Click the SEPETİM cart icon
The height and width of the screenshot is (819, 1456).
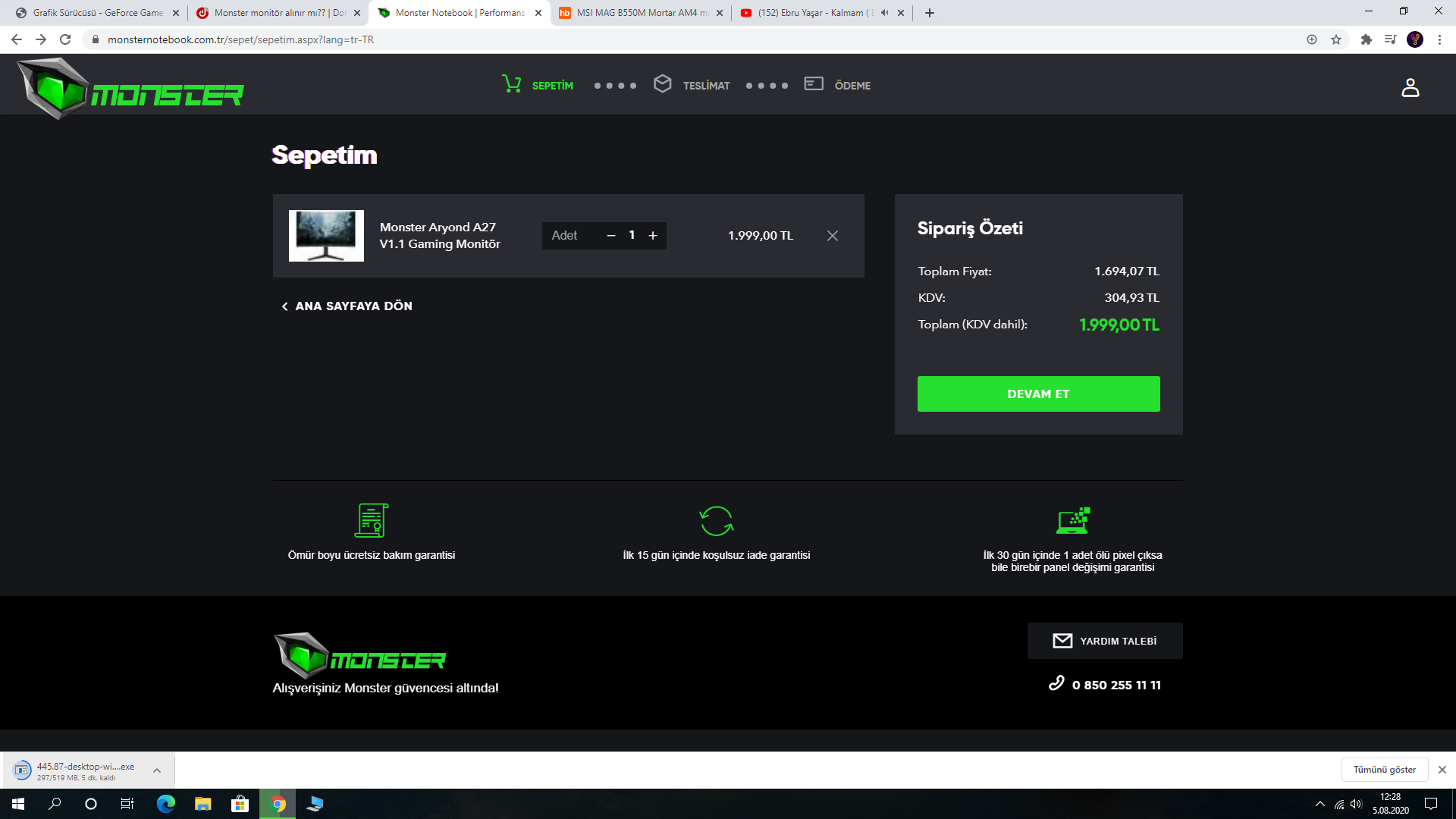(513, 84)
